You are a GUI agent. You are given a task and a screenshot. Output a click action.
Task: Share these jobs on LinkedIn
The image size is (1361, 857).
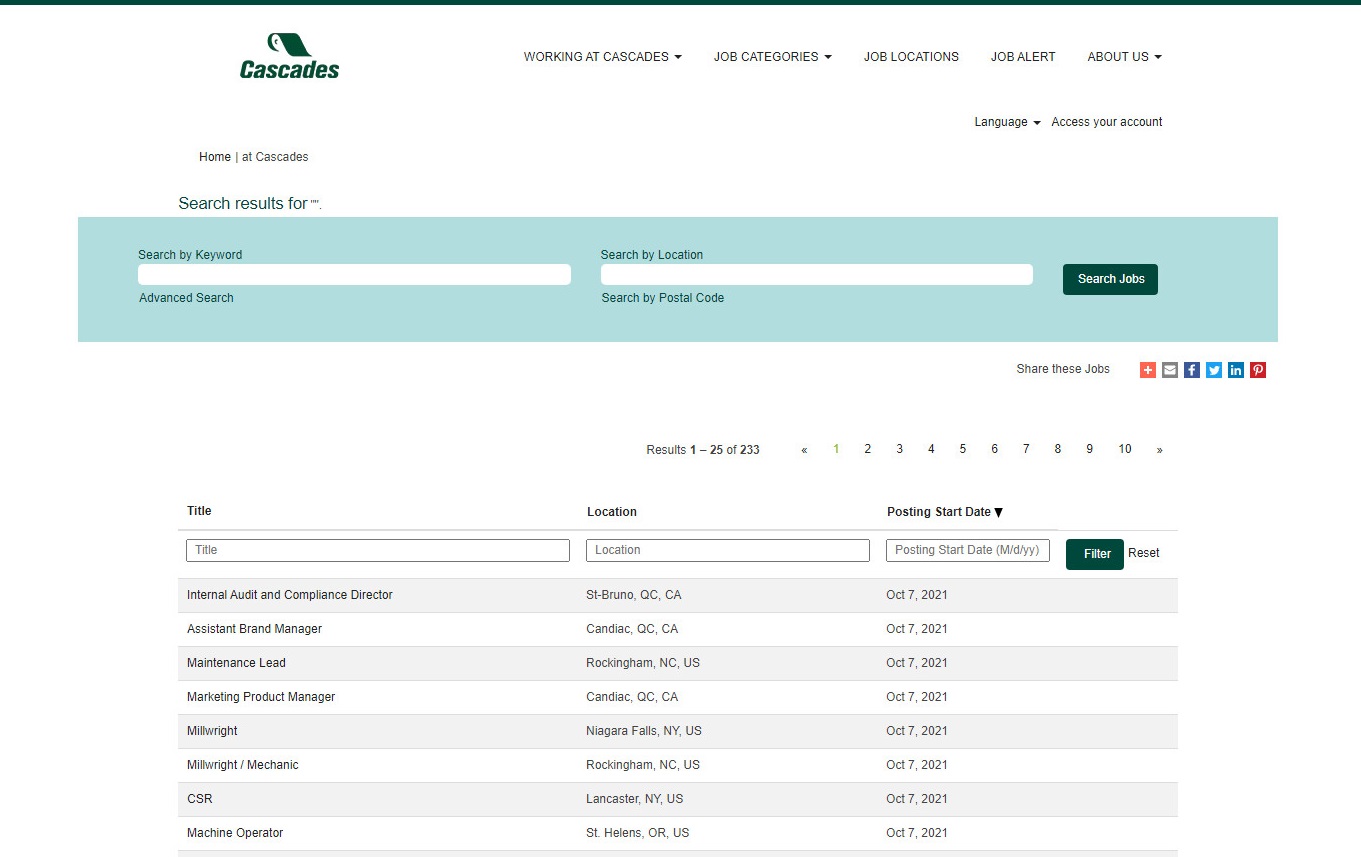[1236, 370]
